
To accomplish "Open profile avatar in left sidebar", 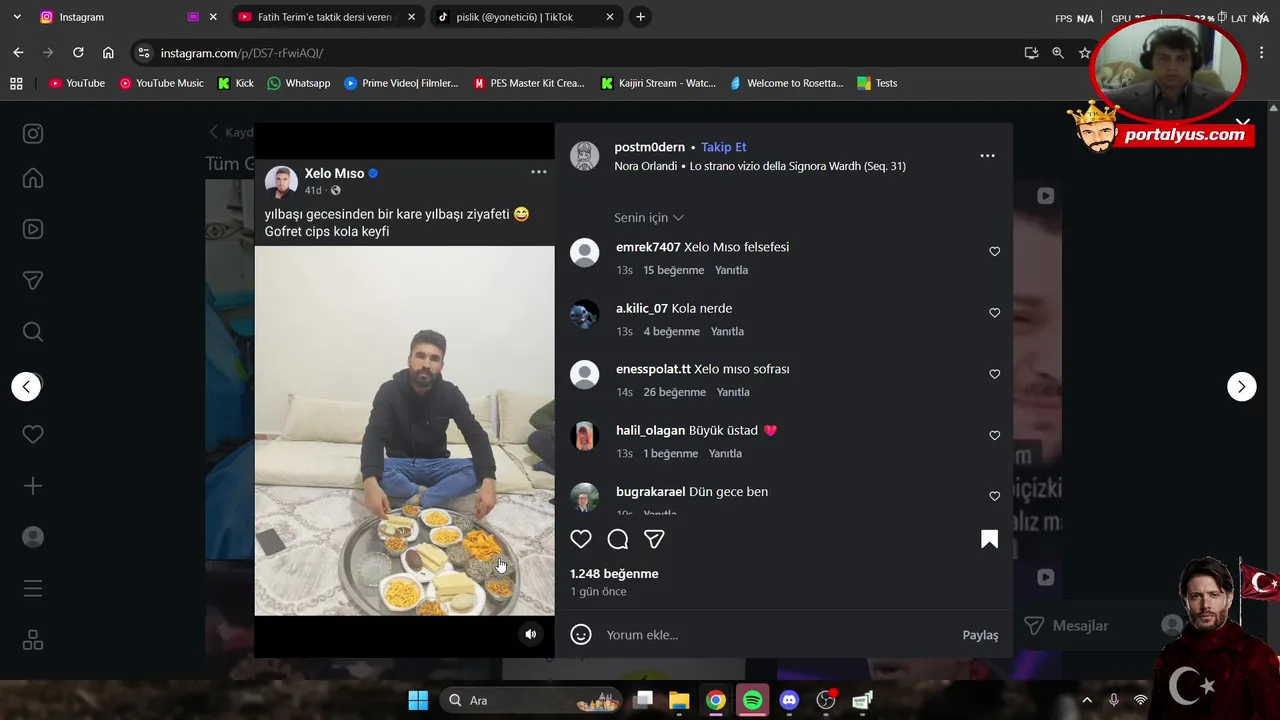I will click(33, 537).
